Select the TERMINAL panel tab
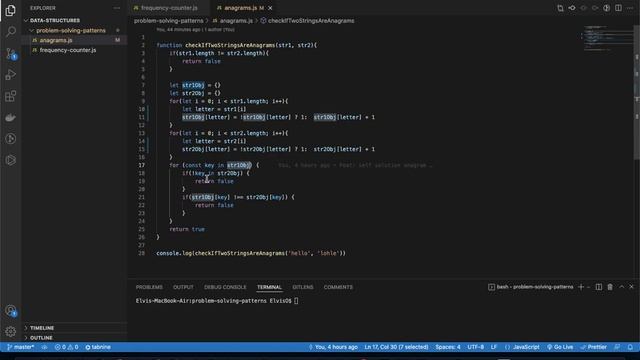 coord(269,287)
